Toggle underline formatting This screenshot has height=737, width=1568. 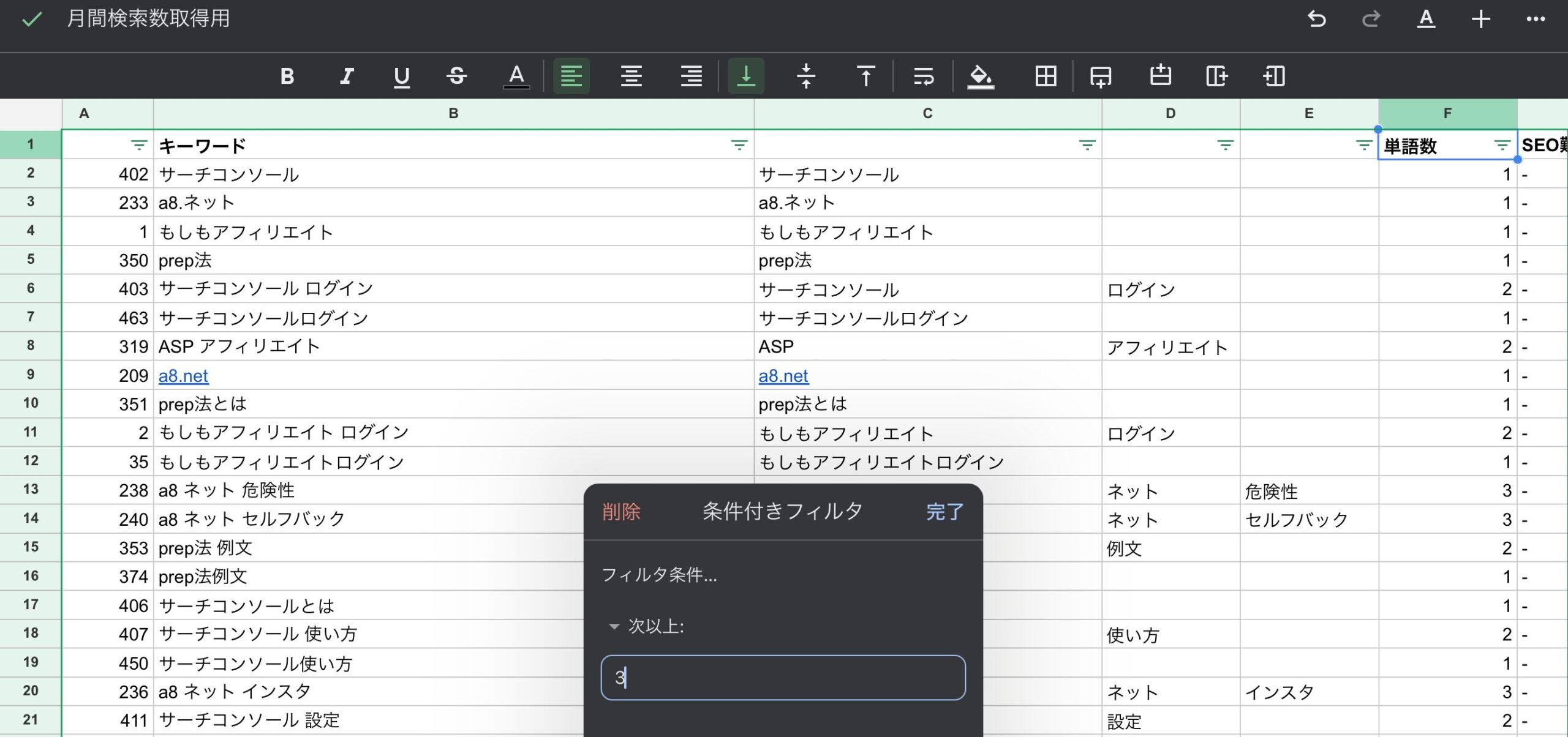pos(402,76)
